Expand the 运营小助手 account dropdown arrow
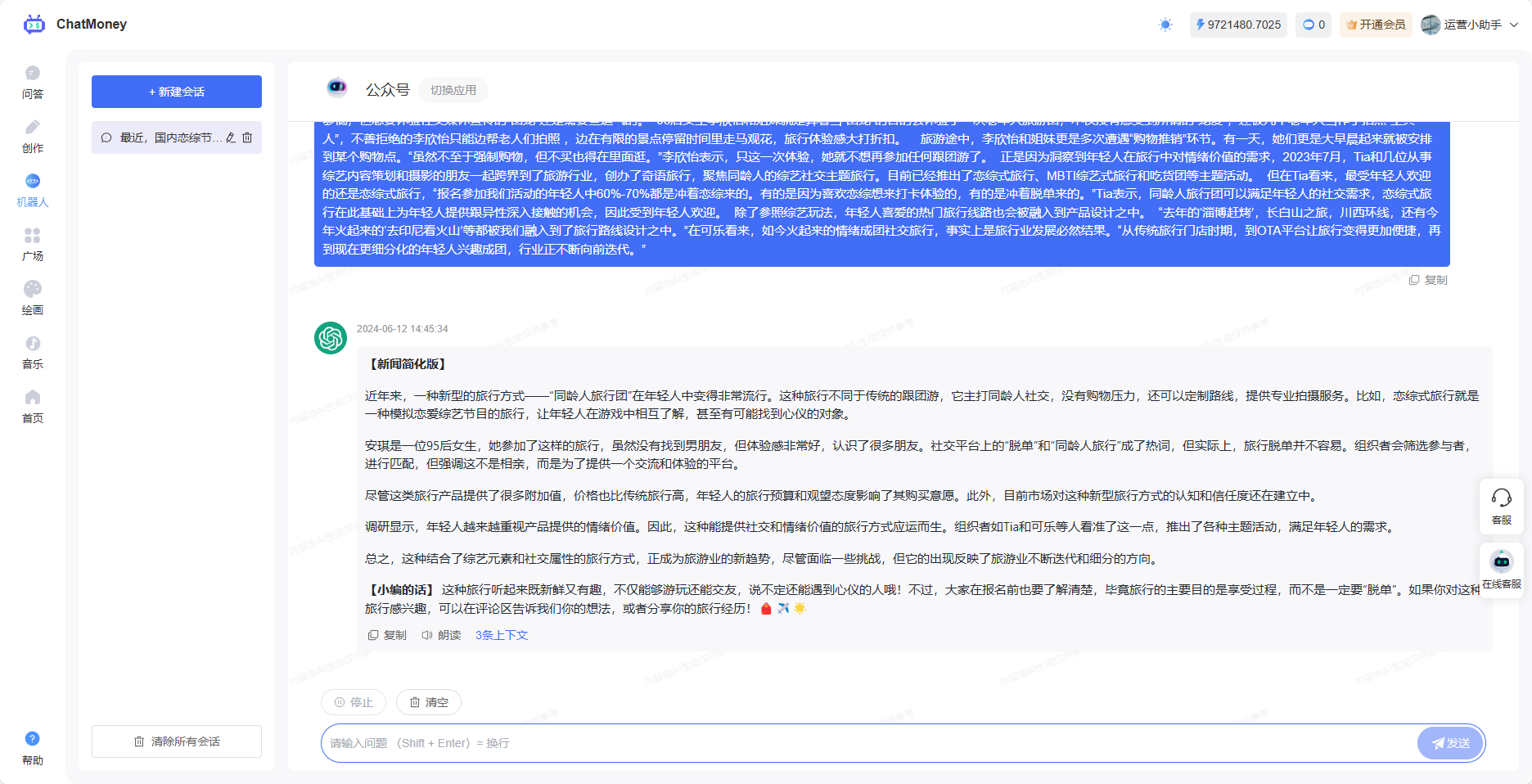The width and height of the screenshot is (1532, 784). 1514,25
